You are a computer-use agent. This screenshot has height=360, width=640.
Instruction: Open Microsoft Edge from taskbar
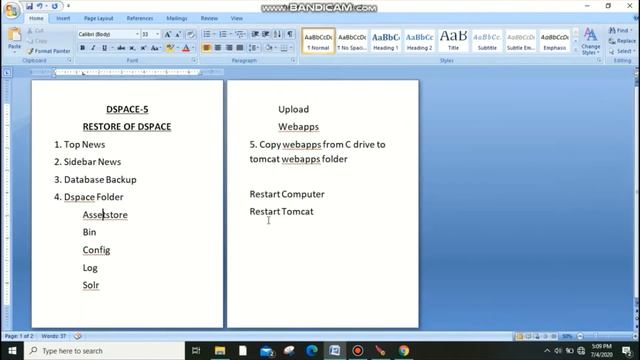[312, 351]
